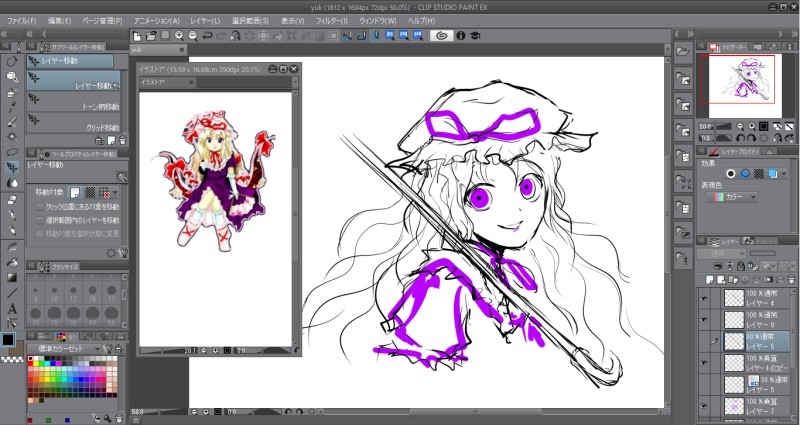Select the Straight line tool in toolbox
Image resolution: width=800 pixels, height=425 pixels.
point(11,293)
